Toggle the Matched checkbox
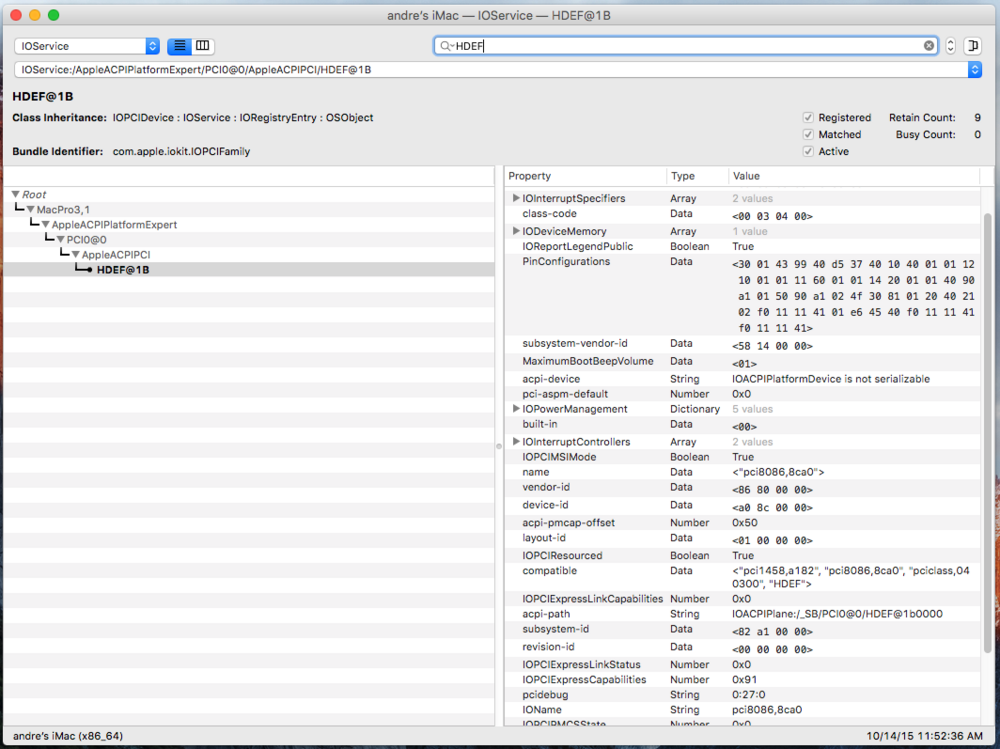This screenshot has height=749, width=1000. (808, 135)
